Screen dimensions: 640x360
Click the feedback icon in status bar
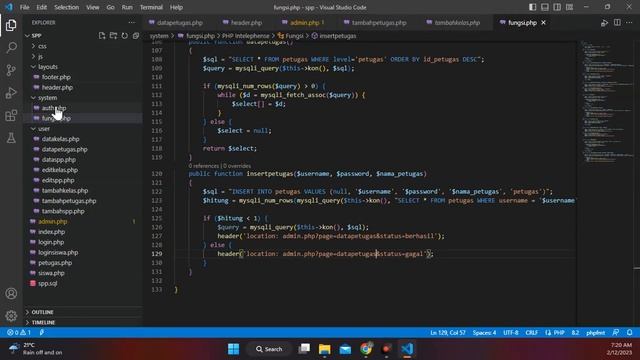point(616,333)
